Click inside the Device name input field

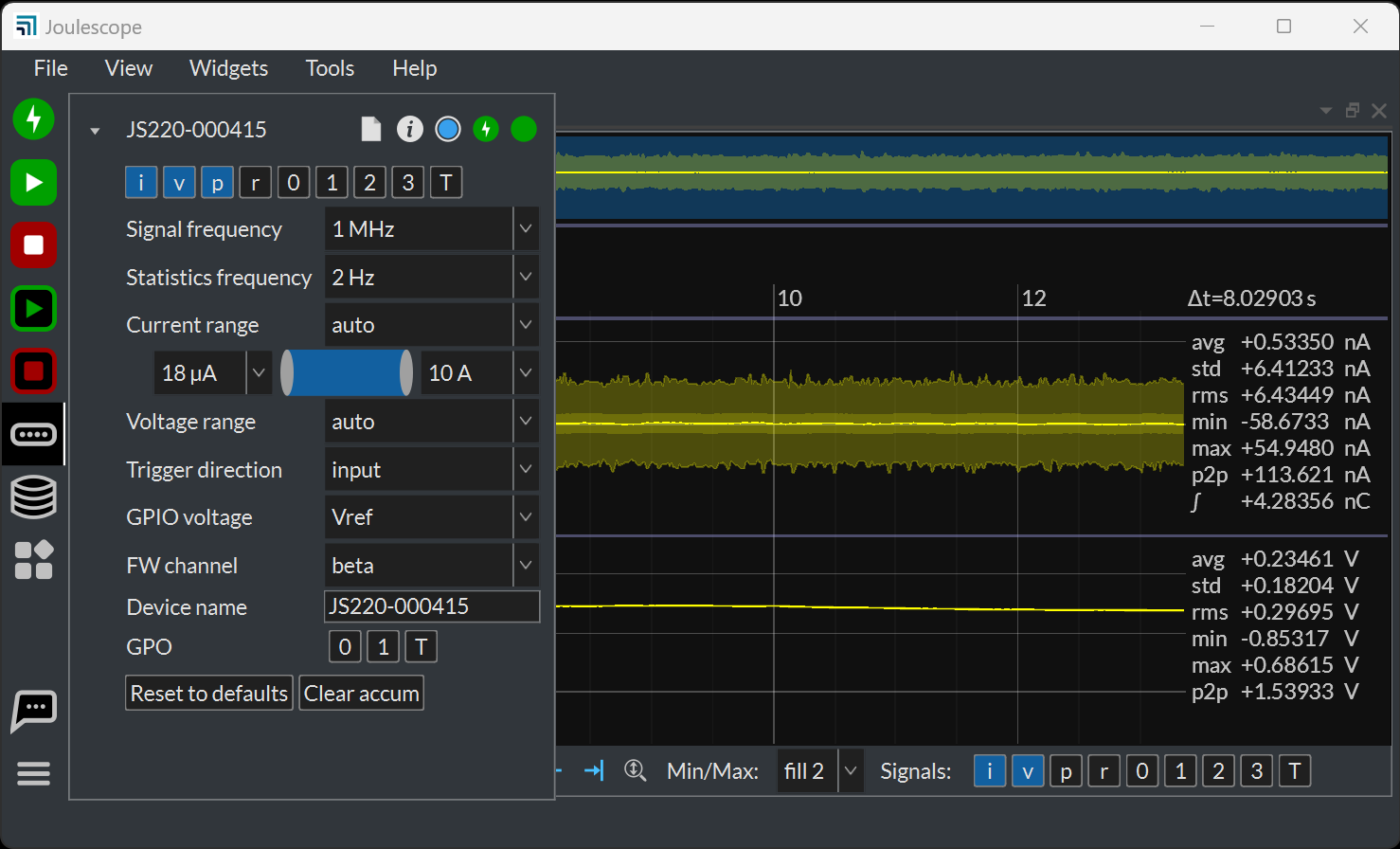coord(432,606)
